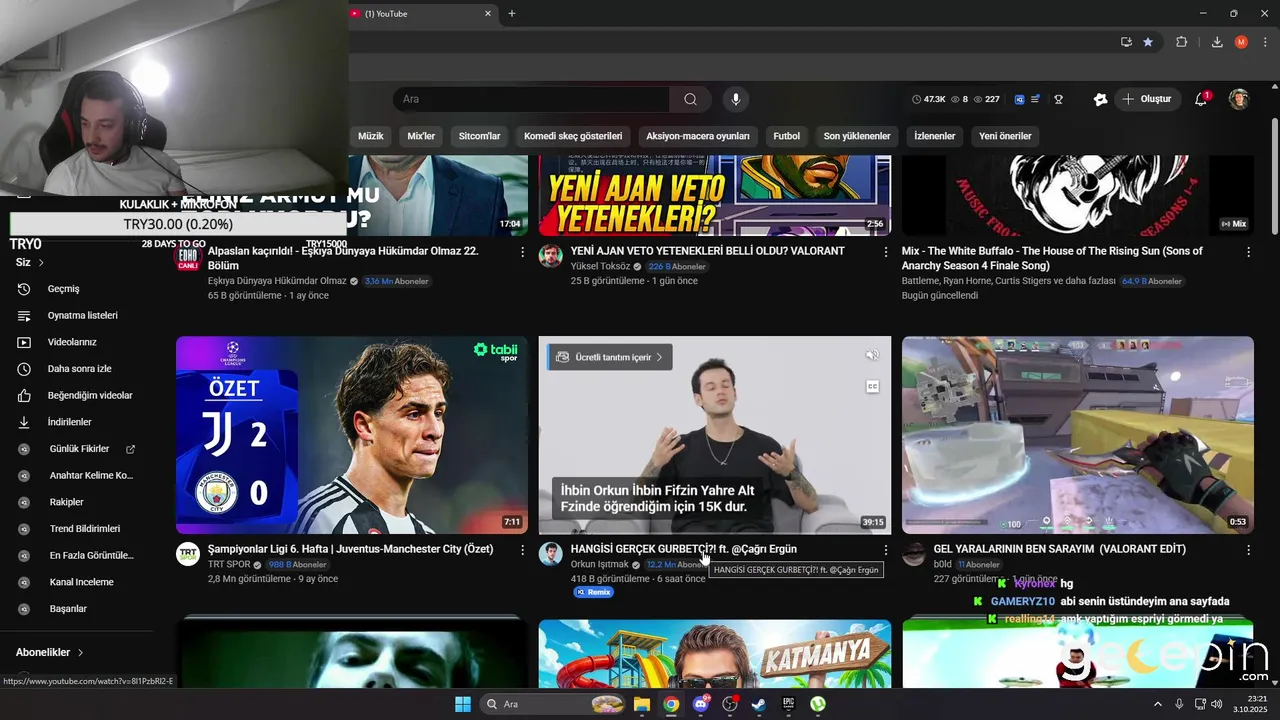Open the new tab plus button
1280x720 pixels.
(x=512, y=14)
